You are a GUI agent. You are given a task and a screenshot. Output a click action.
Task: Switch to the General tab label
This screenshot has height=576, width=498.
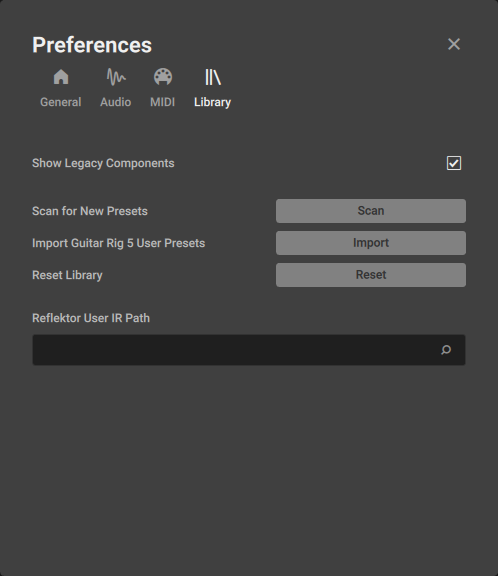[x=61, y=102]
